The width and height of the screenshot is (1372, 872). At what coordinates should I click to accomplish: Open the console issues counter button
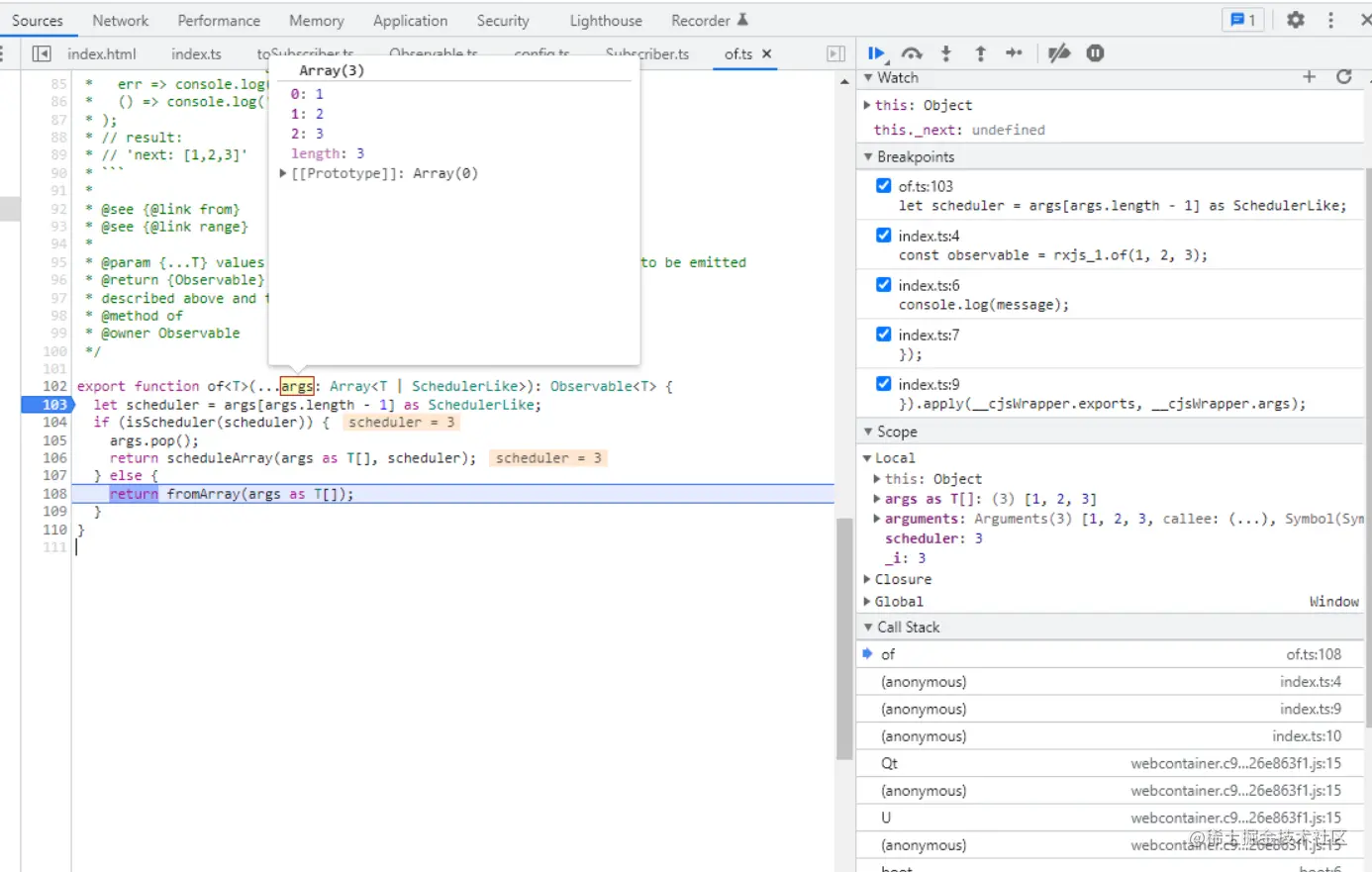1242,20
